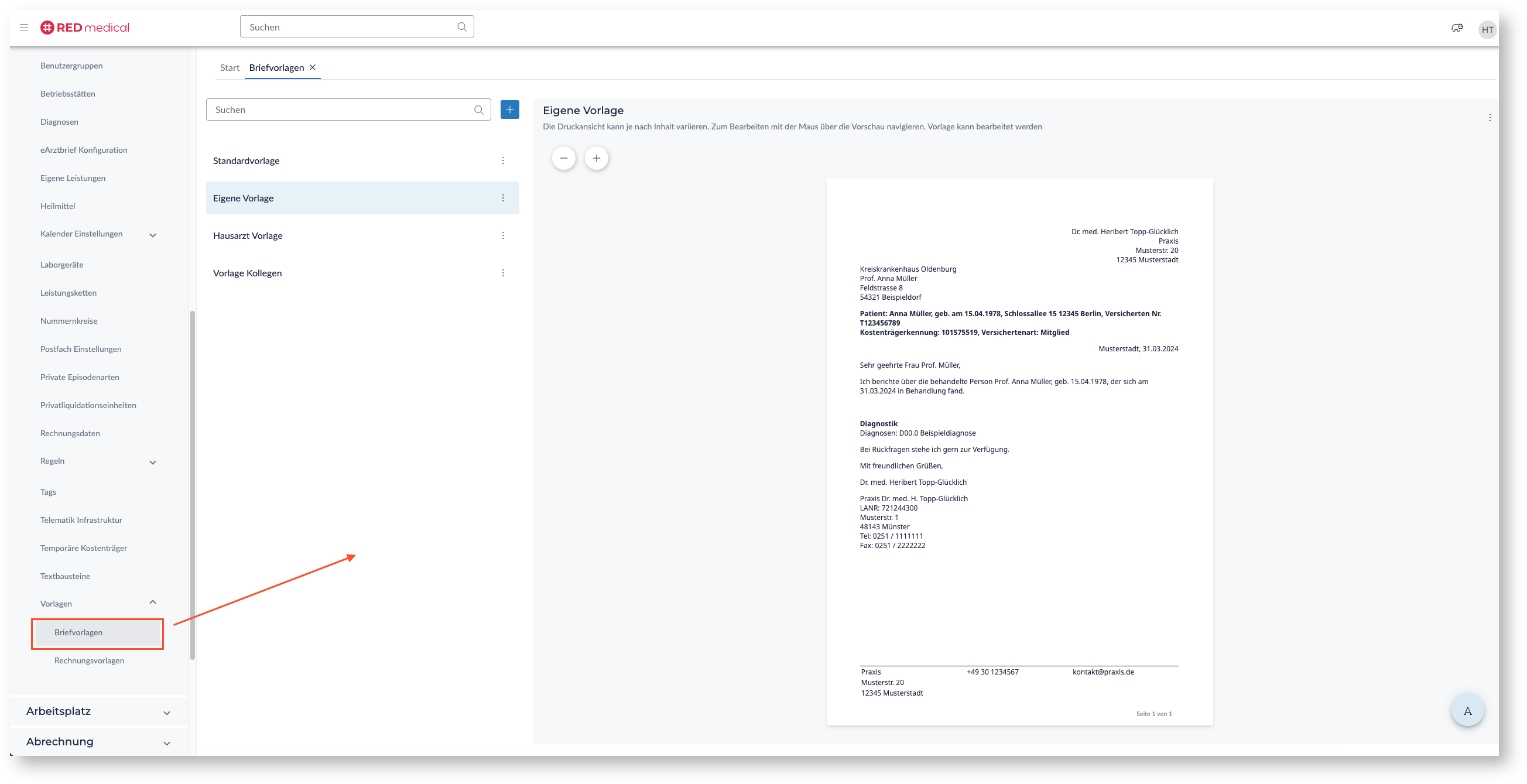The height and width of the screenshot is (784, 1527).
Task: Open preview options menu at top right
Action: (x=1489, y=118)
